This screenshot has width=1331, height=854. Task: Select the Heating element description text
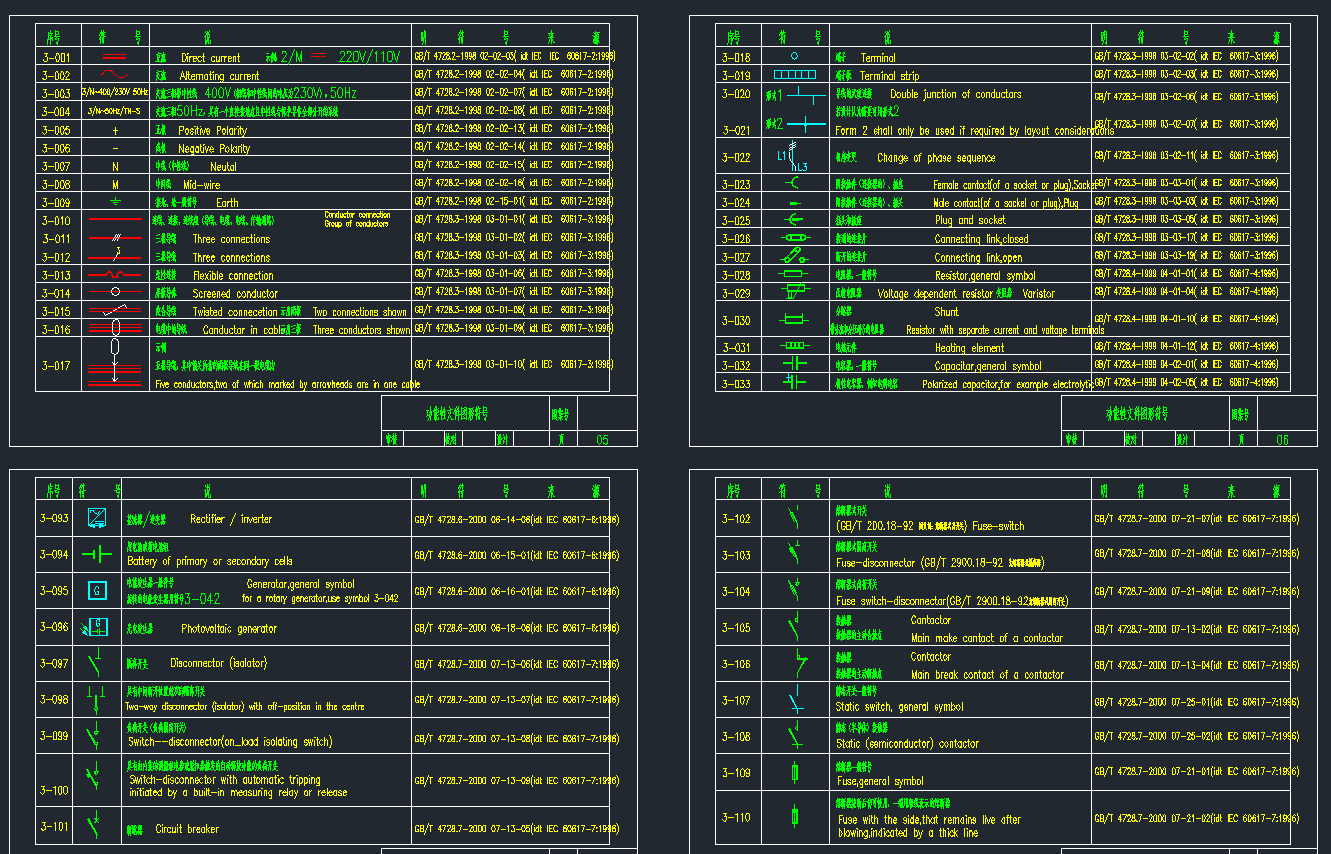tap(969, 348)
